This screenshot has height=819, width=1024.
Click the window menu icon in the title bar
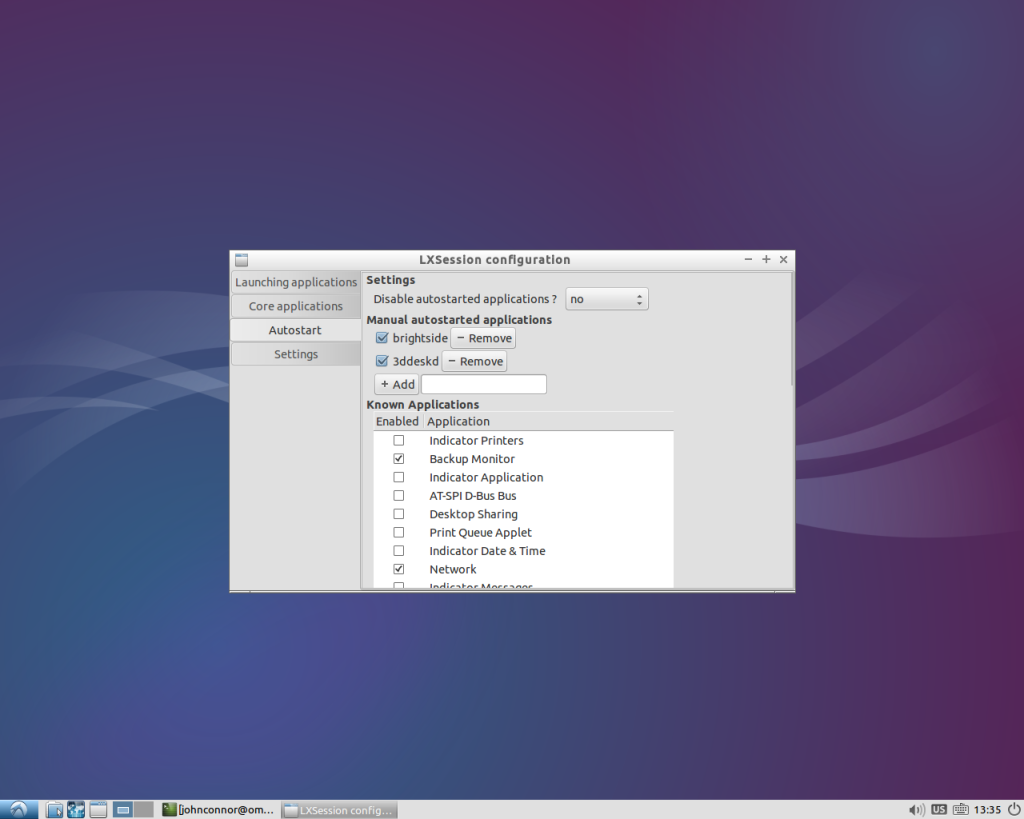pos(241,260)
